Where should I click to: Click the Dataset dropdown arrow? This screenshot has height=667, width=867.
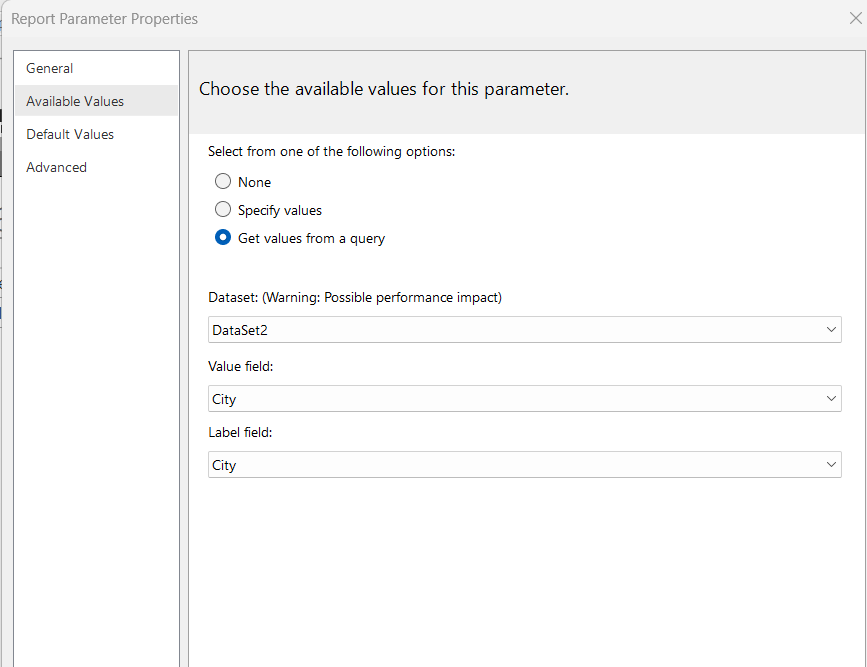click(831, 330)
